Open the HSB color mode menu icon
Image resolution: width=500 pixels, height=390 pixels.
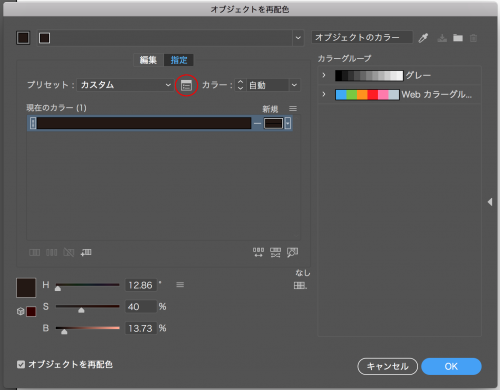180,285
